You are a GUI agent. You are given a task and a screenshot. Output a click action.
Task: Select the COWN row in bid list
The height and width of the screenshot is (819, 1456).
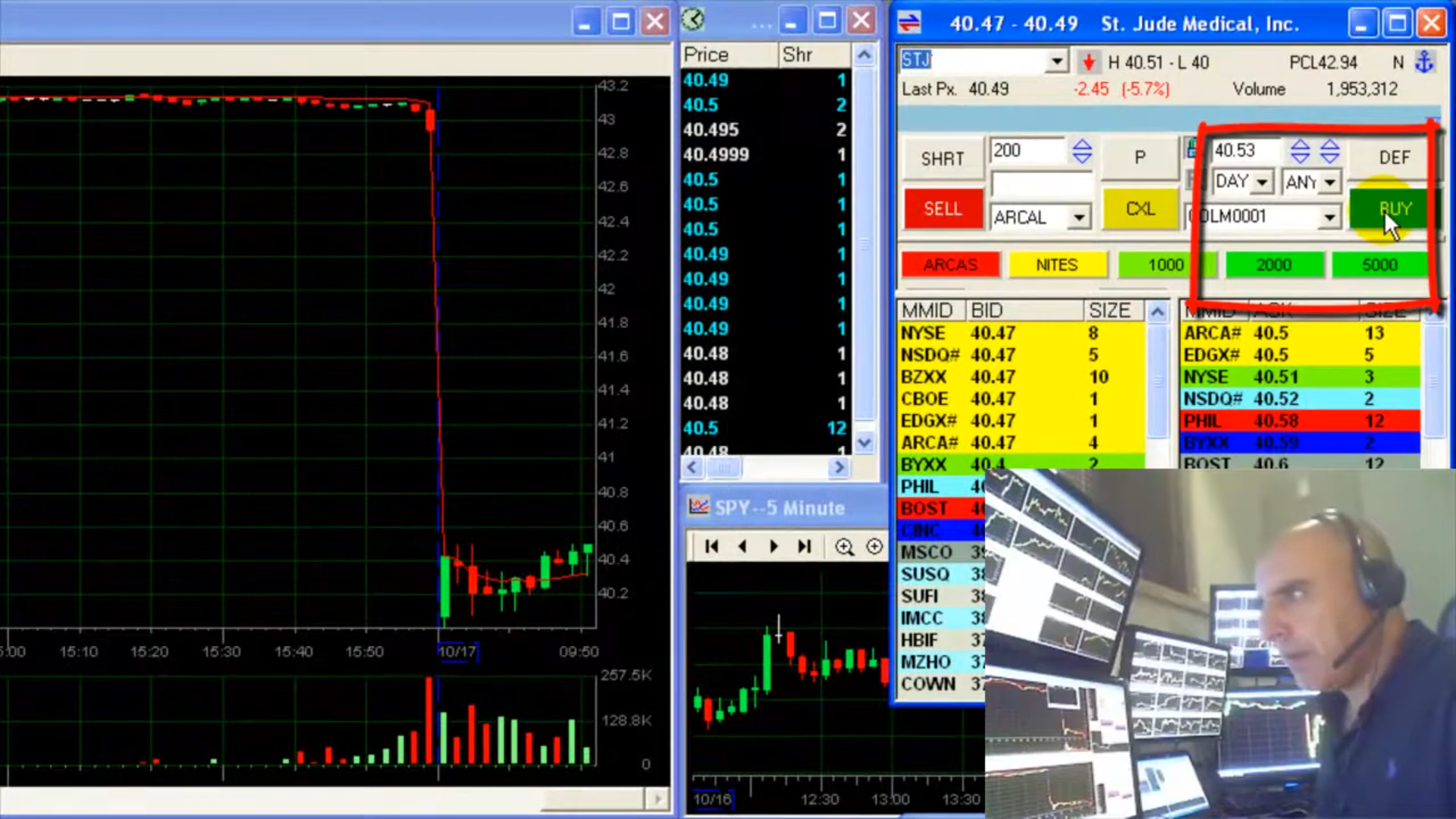click(942, 684)
